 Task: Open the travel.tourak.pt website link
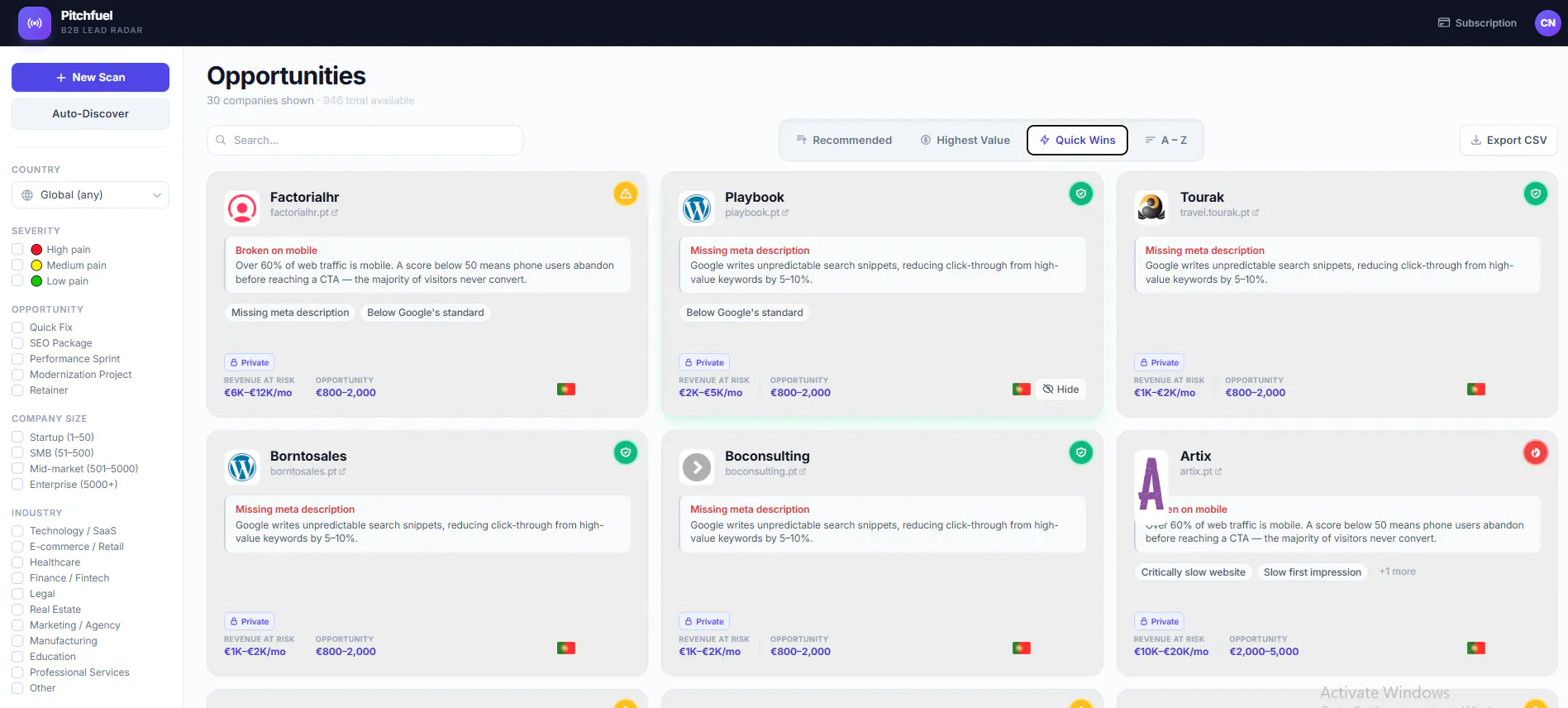(1219, 213)
